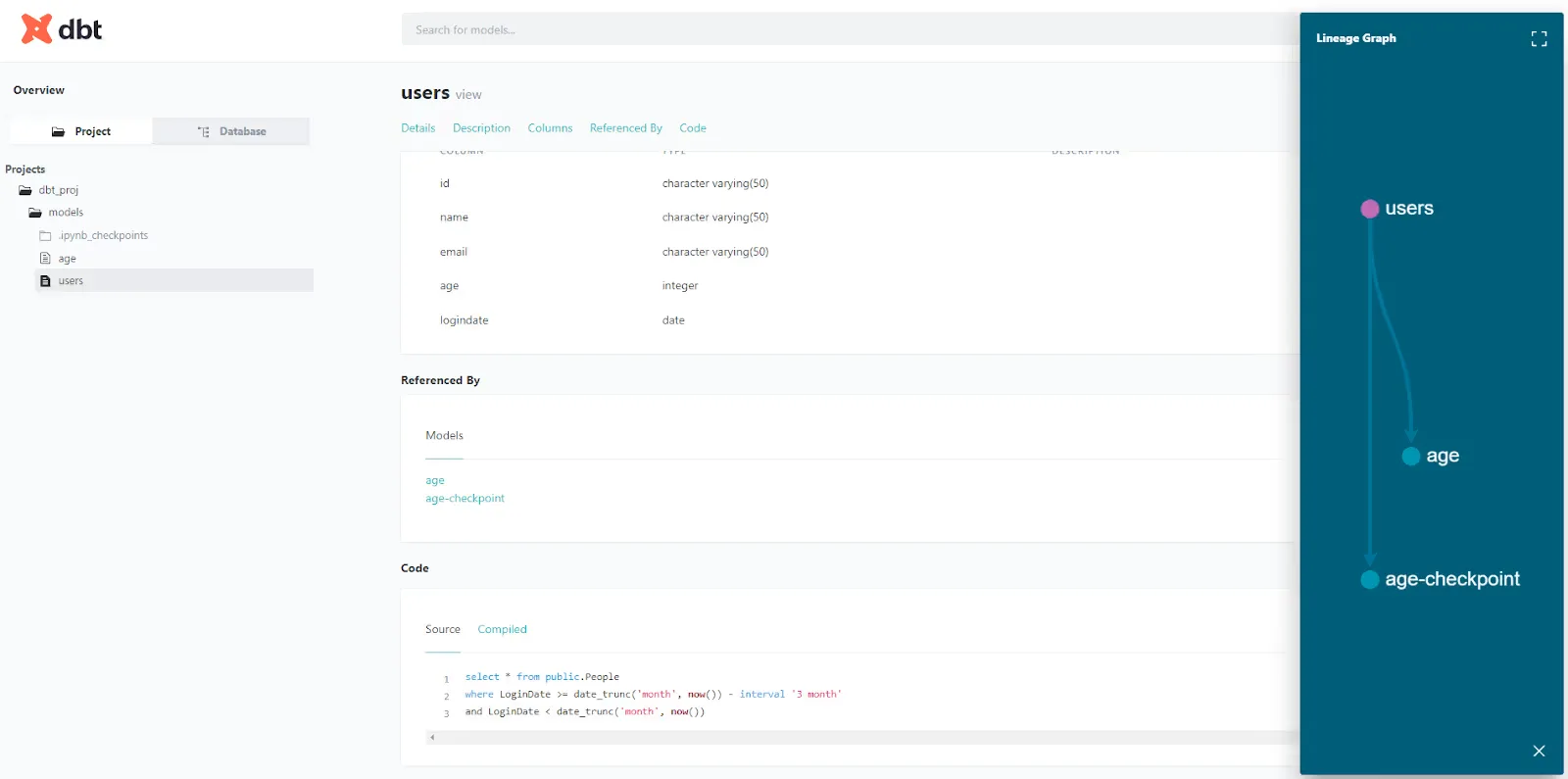Viewport: 1568px width, 779px height.
Task: Click the Lineage Graph title
Action: coord(1356,38)
